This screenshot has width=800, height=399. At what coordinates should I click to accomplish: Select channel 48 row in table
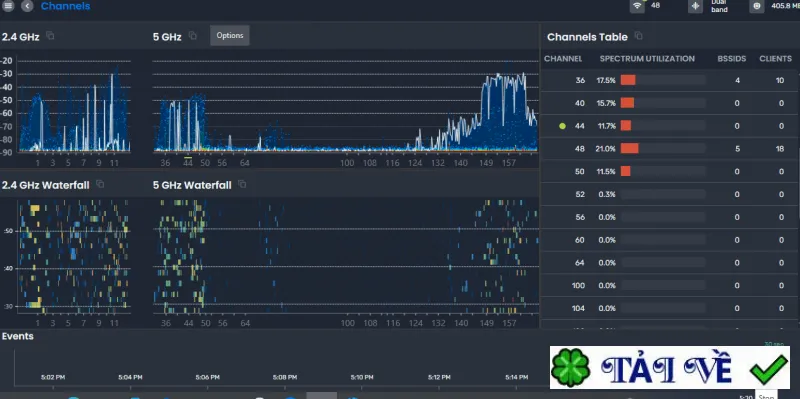point(668,148)
